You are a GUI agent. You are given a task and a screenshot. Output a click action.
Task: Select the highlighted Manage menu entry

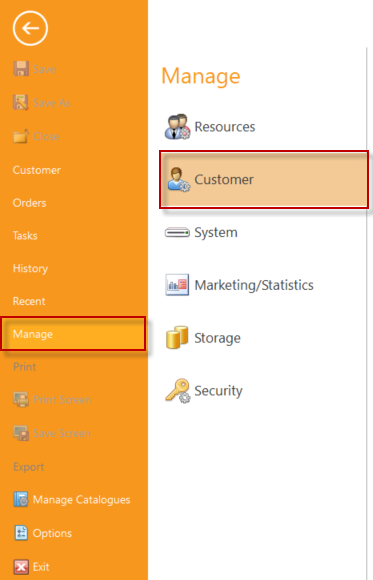point(73,334)
